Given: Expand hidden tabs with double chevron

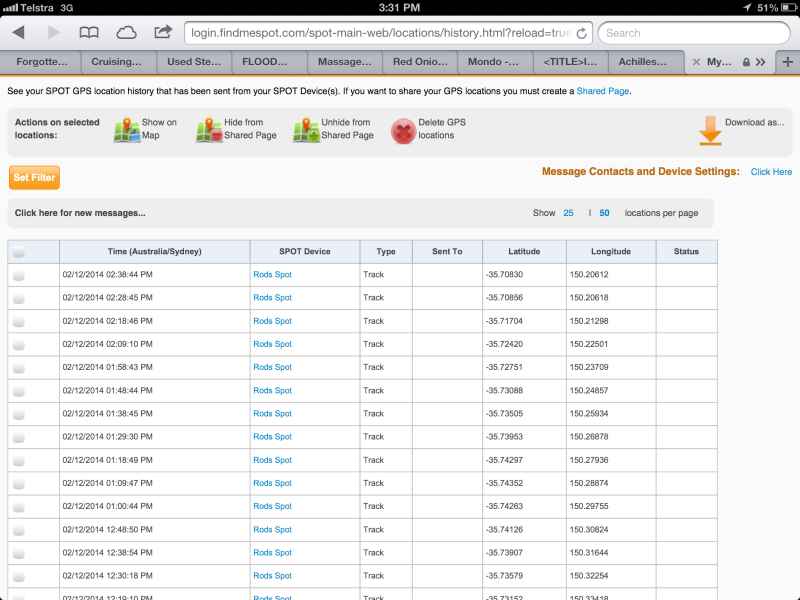Looking at the screenshot, I should 761,62.
